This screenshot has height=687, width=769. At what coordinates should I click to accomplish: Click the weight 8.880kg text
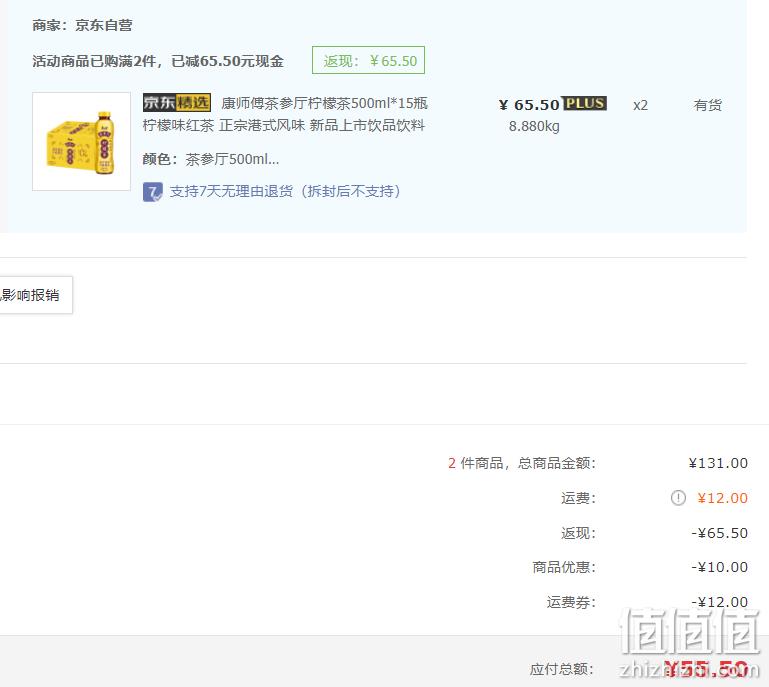coord(534,127)
